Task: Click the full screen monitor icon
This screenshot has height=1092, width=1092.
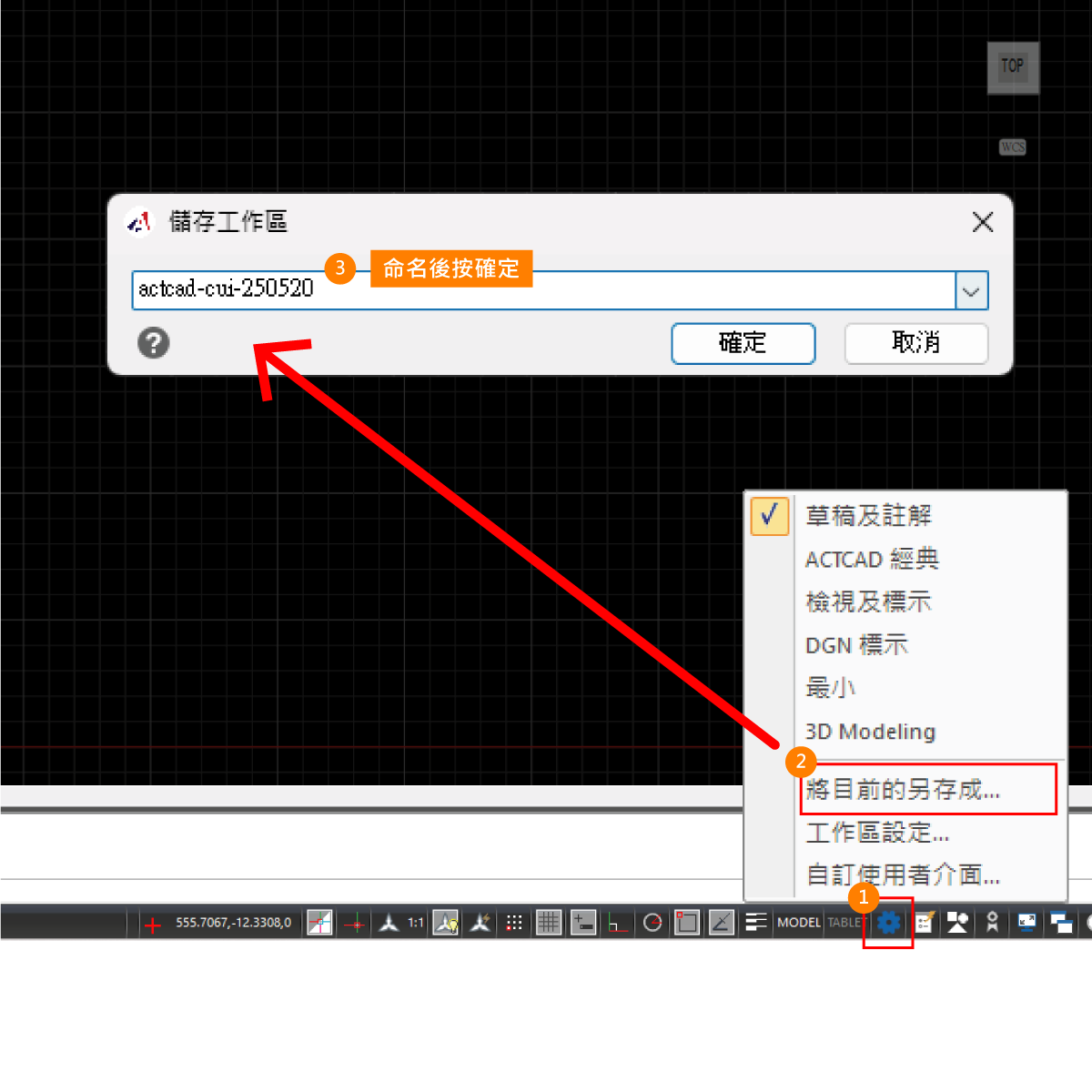Action: coord(1026,923)
